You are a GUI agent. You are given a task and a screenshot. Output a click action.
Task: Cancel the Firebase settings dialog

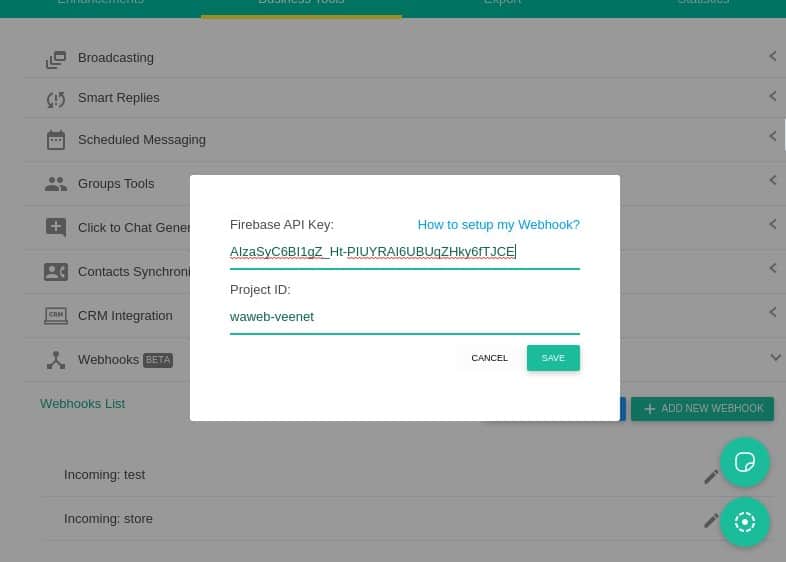pyautogui.click(x=489, y=358)
